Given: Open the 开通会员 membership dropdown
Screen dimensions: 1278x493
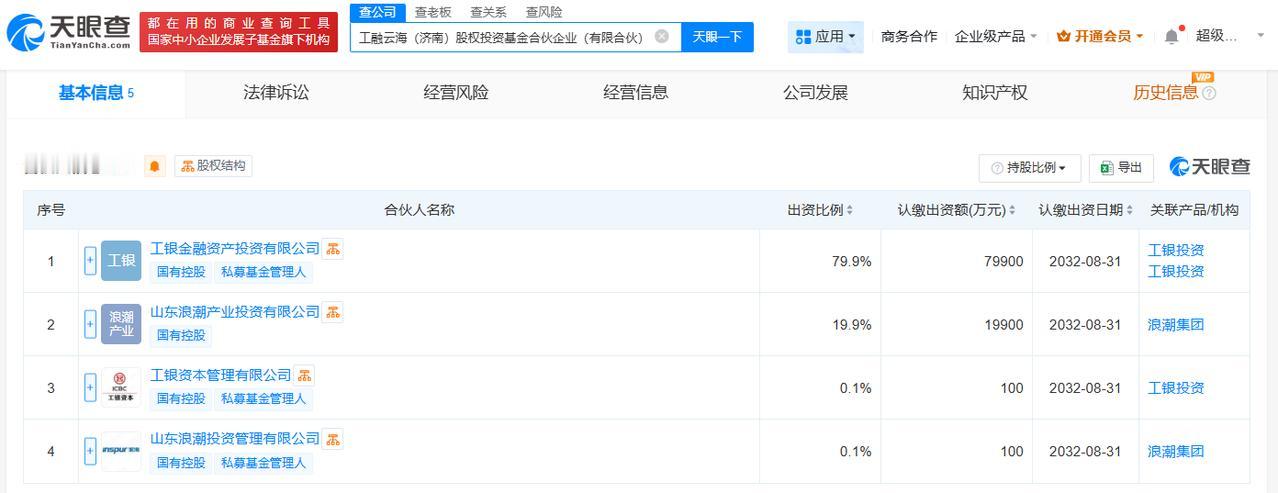Looking at the screenshot, I should coord(1100,37).
